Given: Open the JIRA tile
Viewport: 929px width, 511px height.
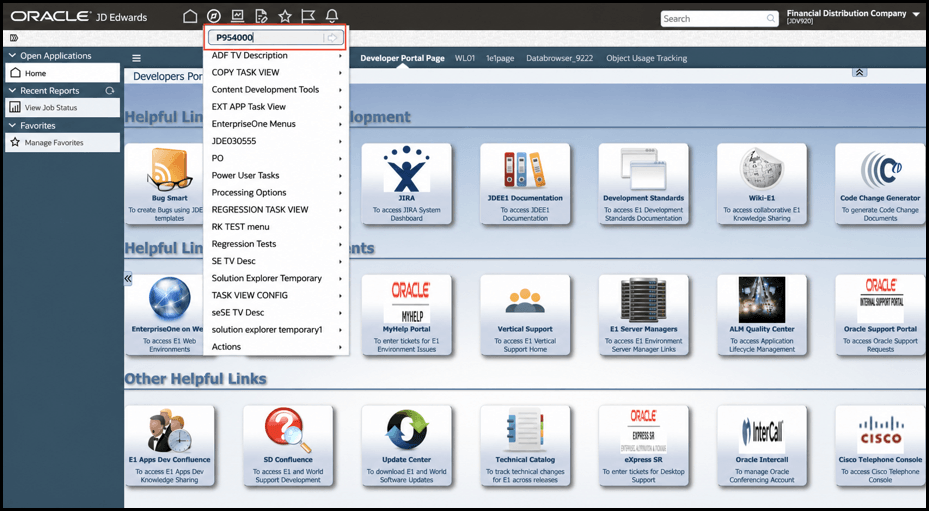Looking at the screenshot, I should click(x=406, y=184).
